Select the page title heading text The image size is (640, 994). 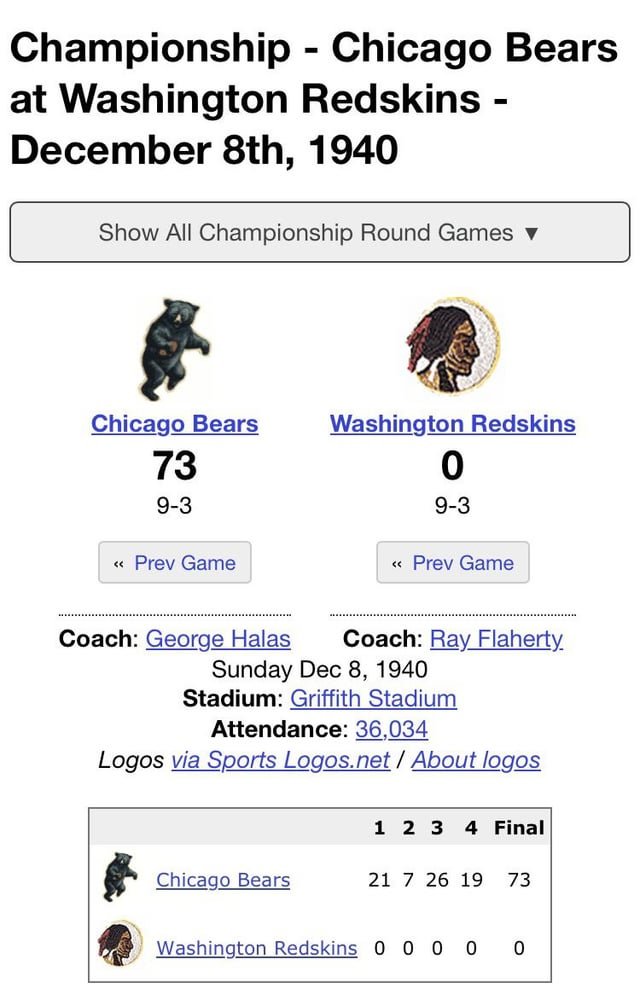coord(313,99)
